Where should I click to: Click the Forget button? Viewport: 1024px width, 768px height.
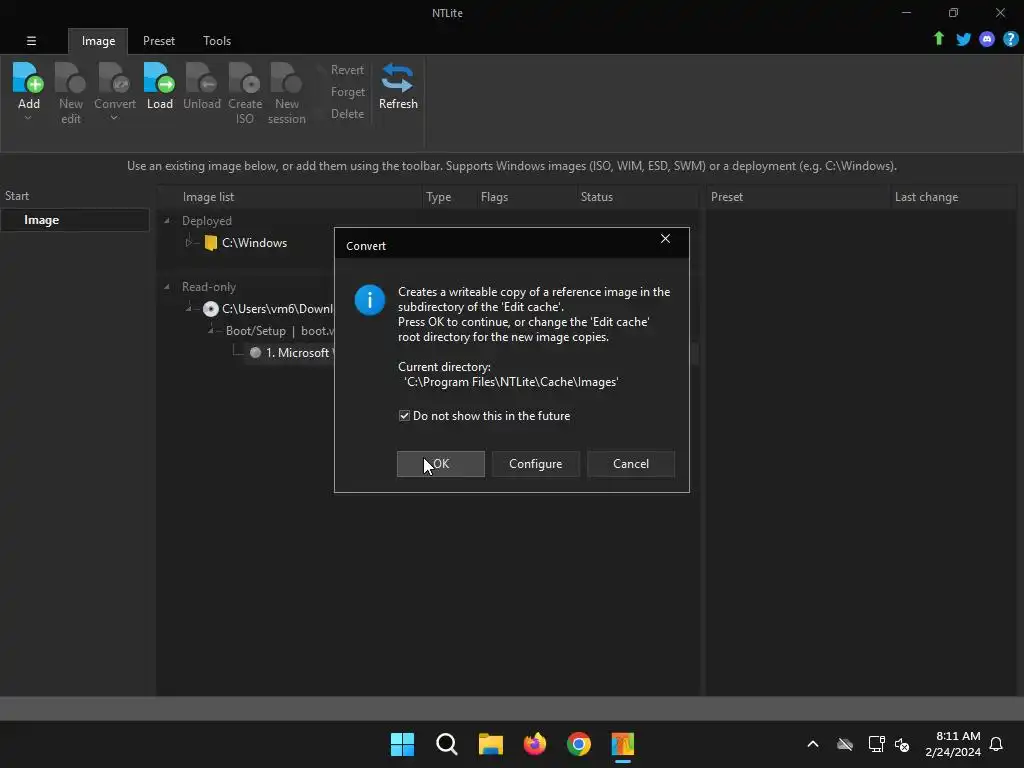pyautogui.click(x=347, y=92)
